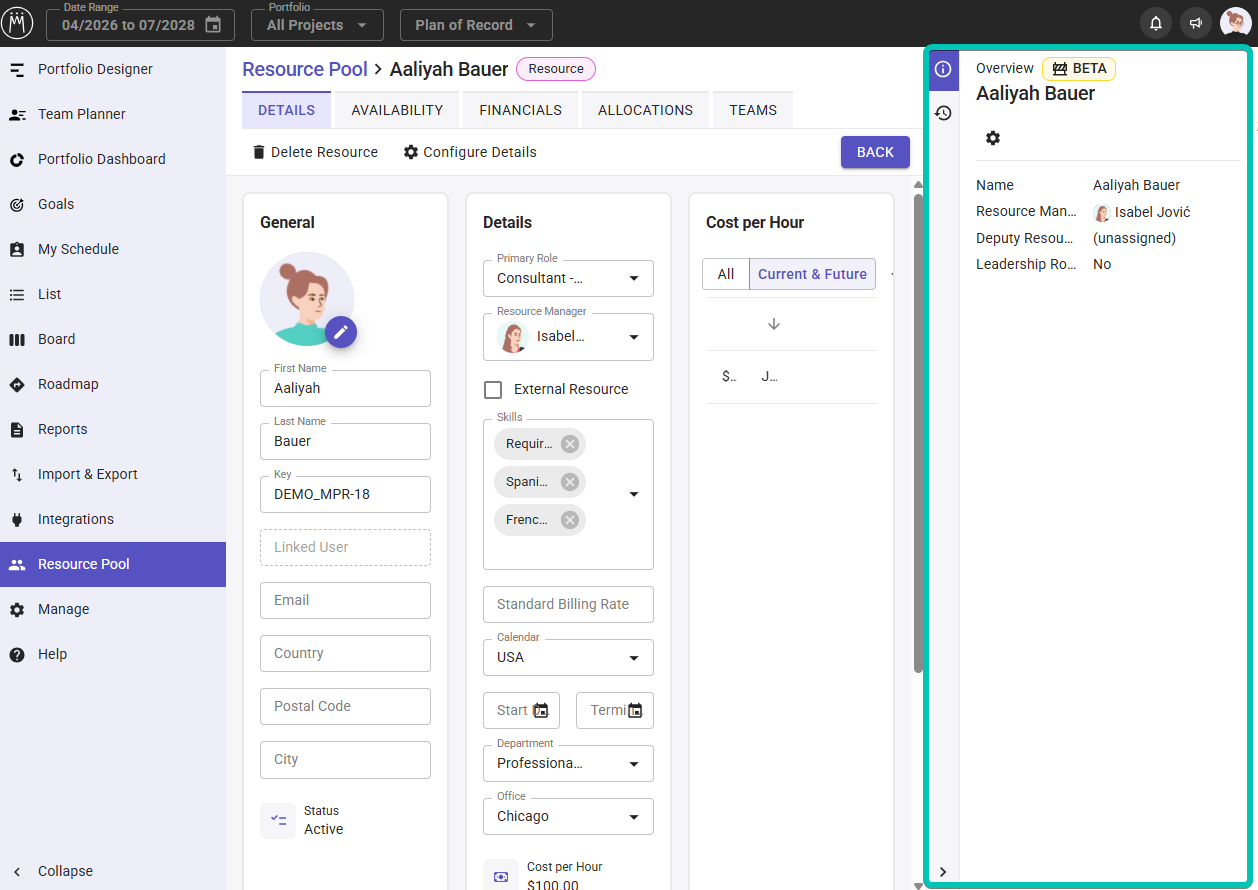
Task: Expand the Office Chicago dropdown
Action: (568, 816)
